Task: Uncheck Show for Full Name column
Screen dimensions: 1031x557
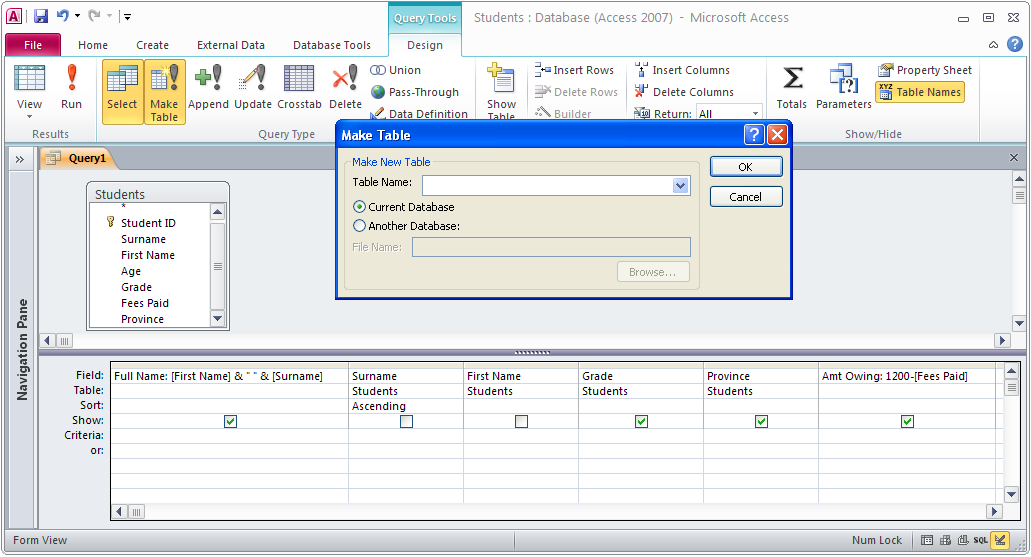Action: pyautogui.click(x=230, y=422)
